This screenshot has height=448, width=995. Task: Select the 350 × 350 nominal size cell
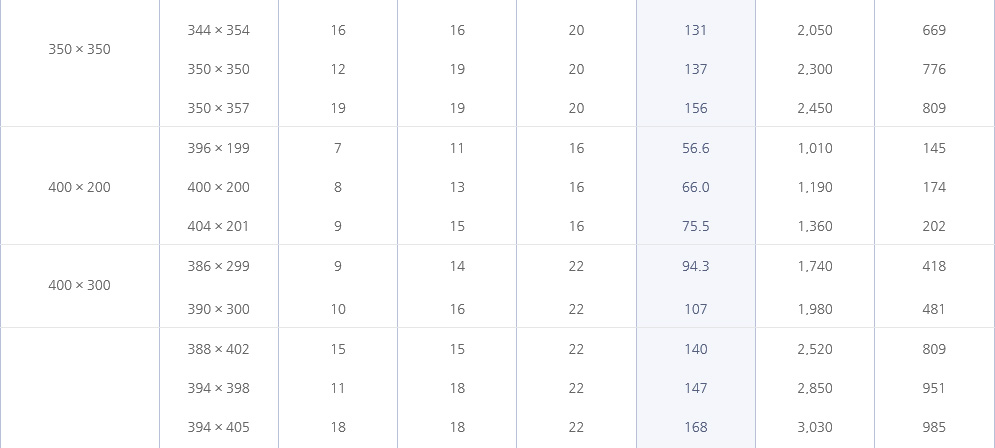click(79, 49)
